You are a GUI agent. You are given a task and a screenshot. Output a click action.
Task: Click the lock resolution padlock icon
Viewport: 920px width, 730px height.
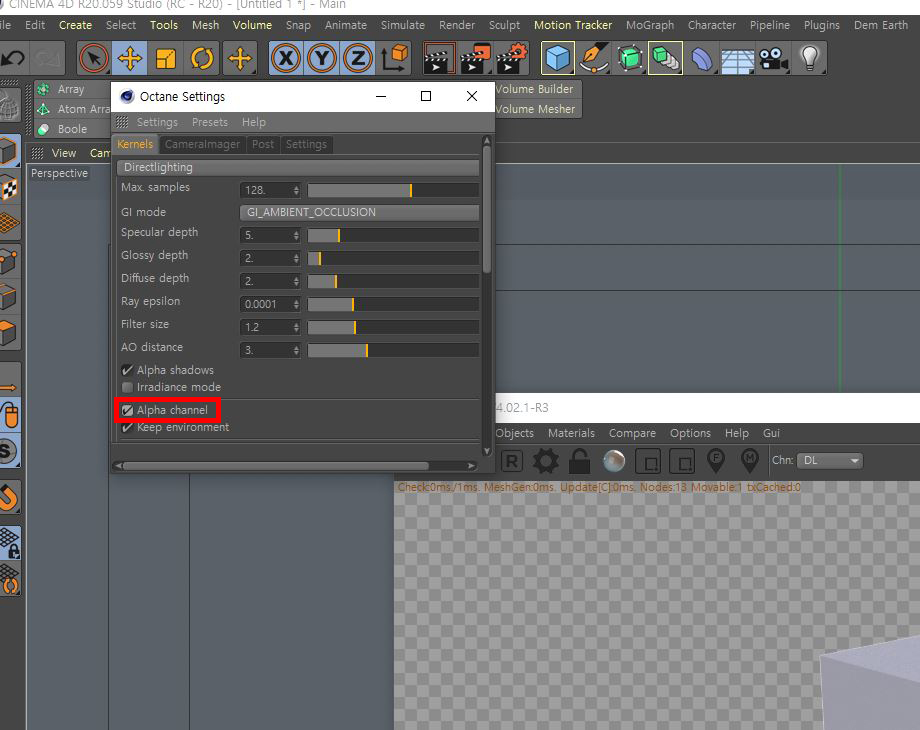tap(580, 461)
